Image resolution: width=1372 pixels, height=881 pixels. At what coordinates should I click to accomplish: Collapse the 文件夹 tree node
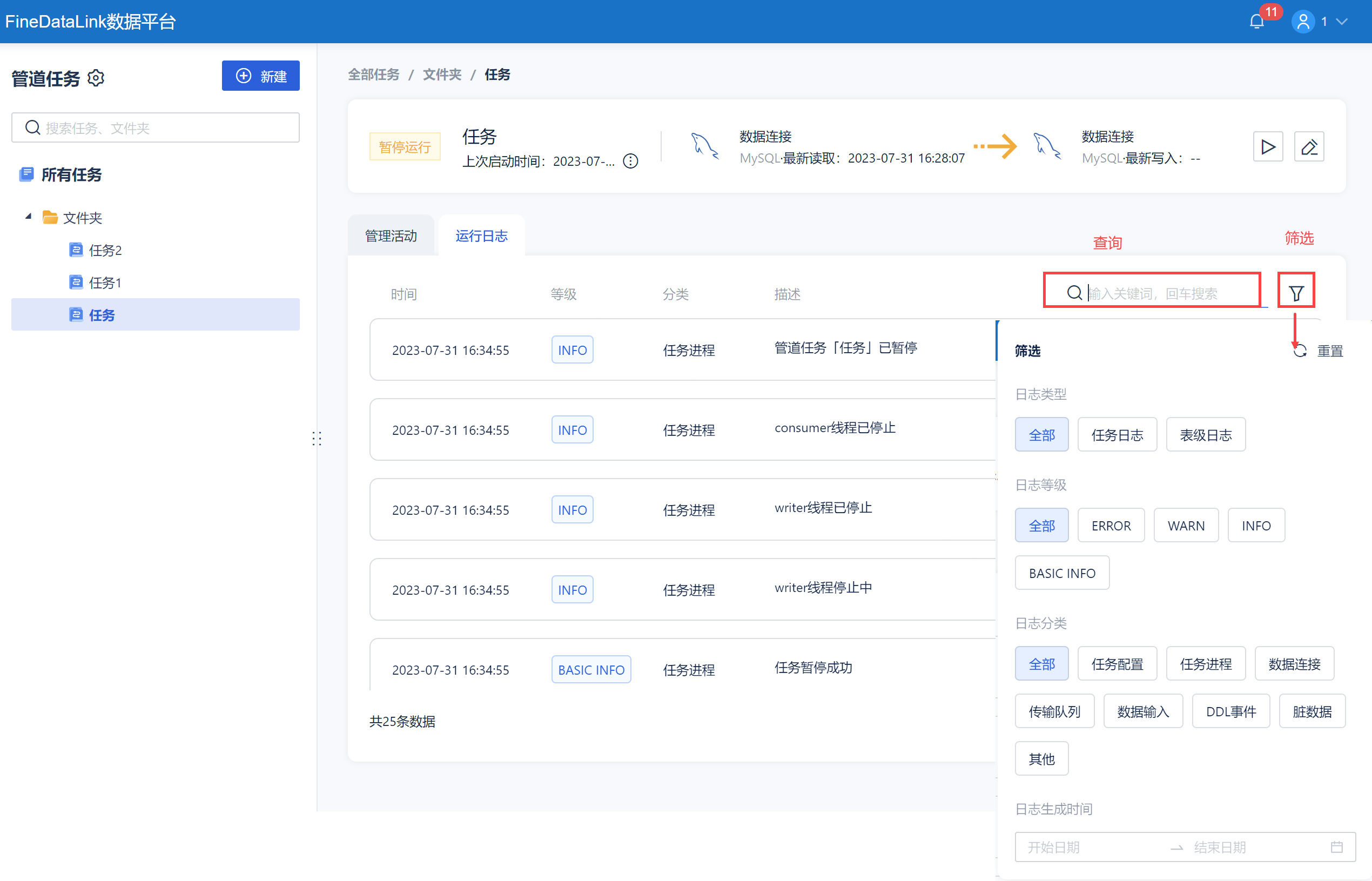coord(28,217)
